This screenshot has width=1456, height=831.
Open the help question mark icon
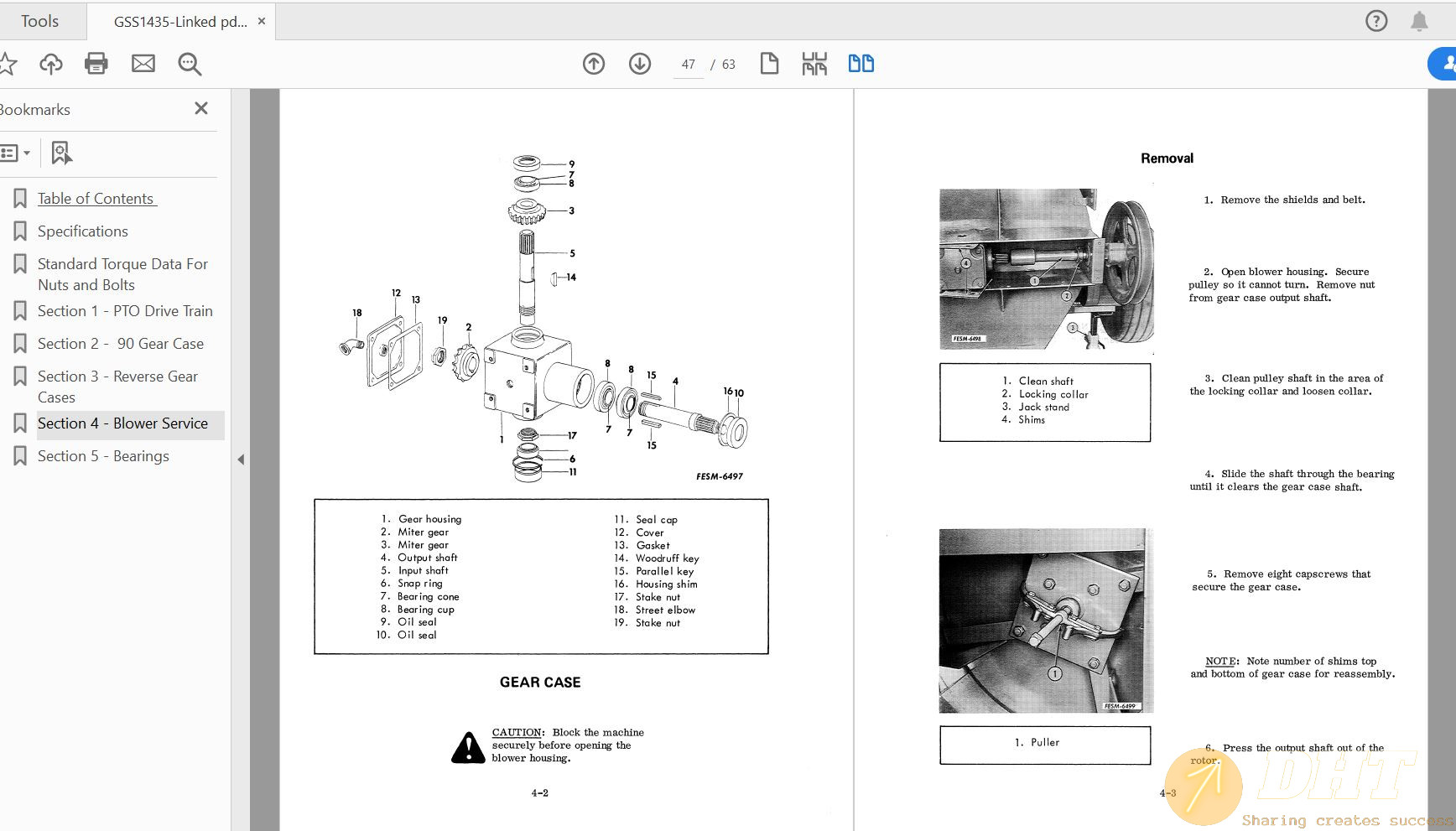(x=1376, y=21)
